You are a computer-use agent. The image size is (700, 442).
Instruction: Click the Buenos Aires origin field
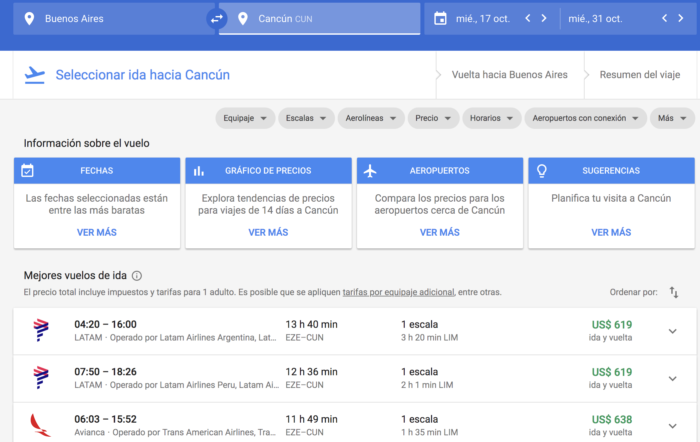click(x=110, y=18)
